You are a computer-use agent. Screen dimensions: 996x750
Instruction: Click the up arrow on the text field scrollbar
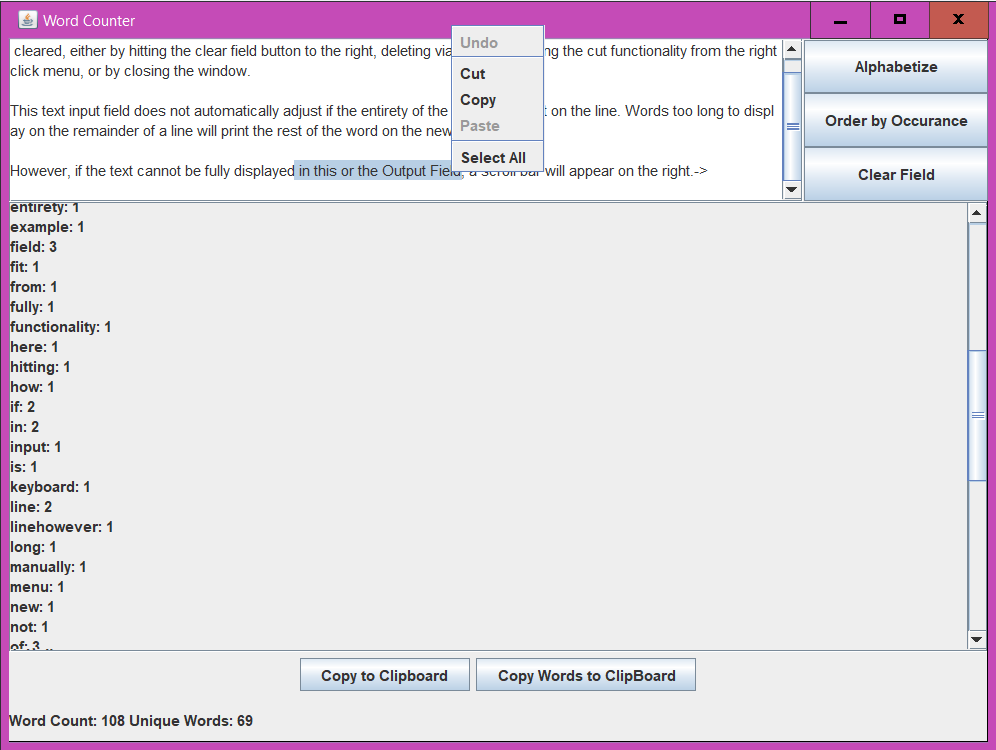coord(791,47)
